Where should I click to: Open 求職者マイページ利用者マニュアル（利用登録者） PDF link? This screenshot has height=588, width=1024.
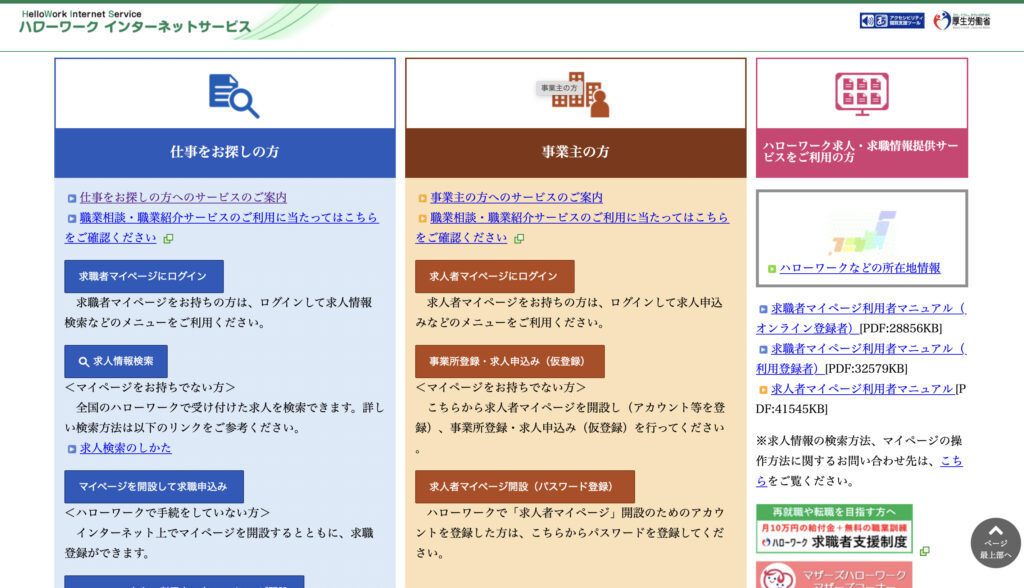861,359
